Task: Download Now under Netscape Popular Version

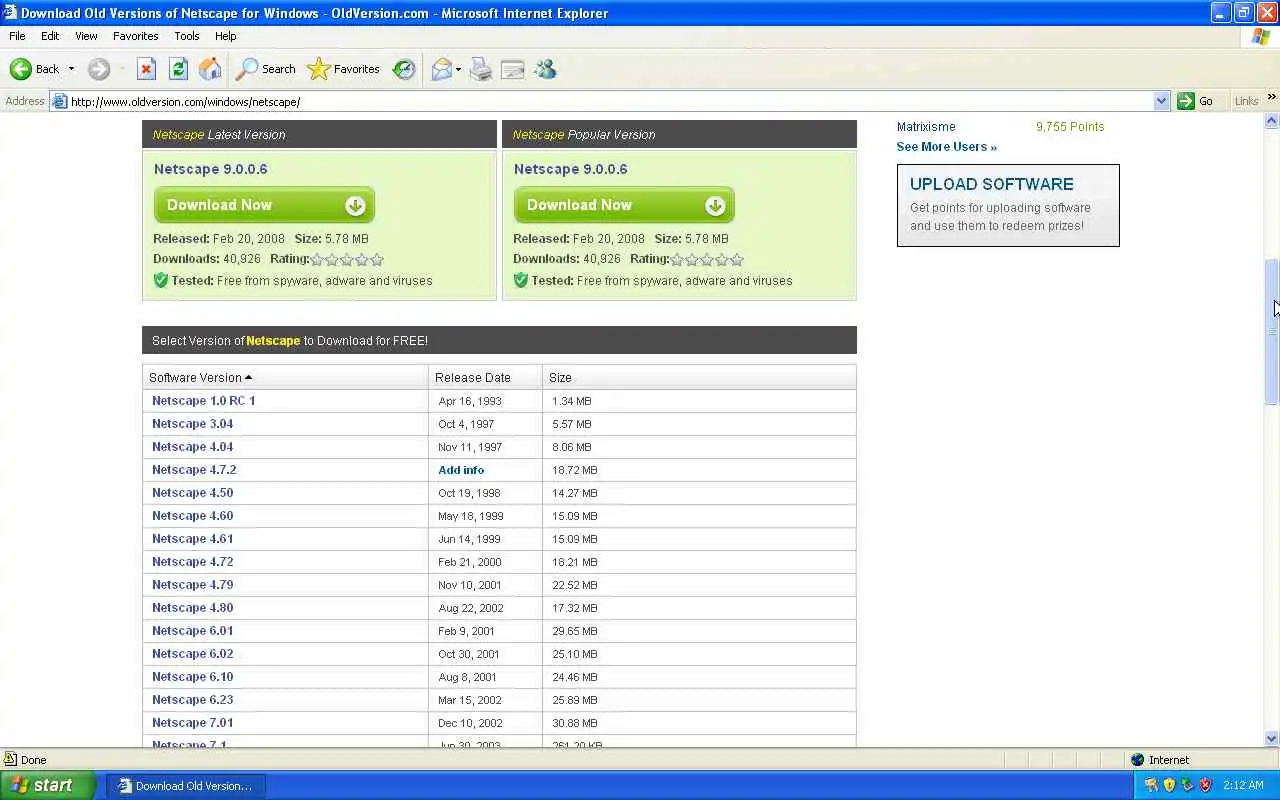Action: click(x=624, y=205)
